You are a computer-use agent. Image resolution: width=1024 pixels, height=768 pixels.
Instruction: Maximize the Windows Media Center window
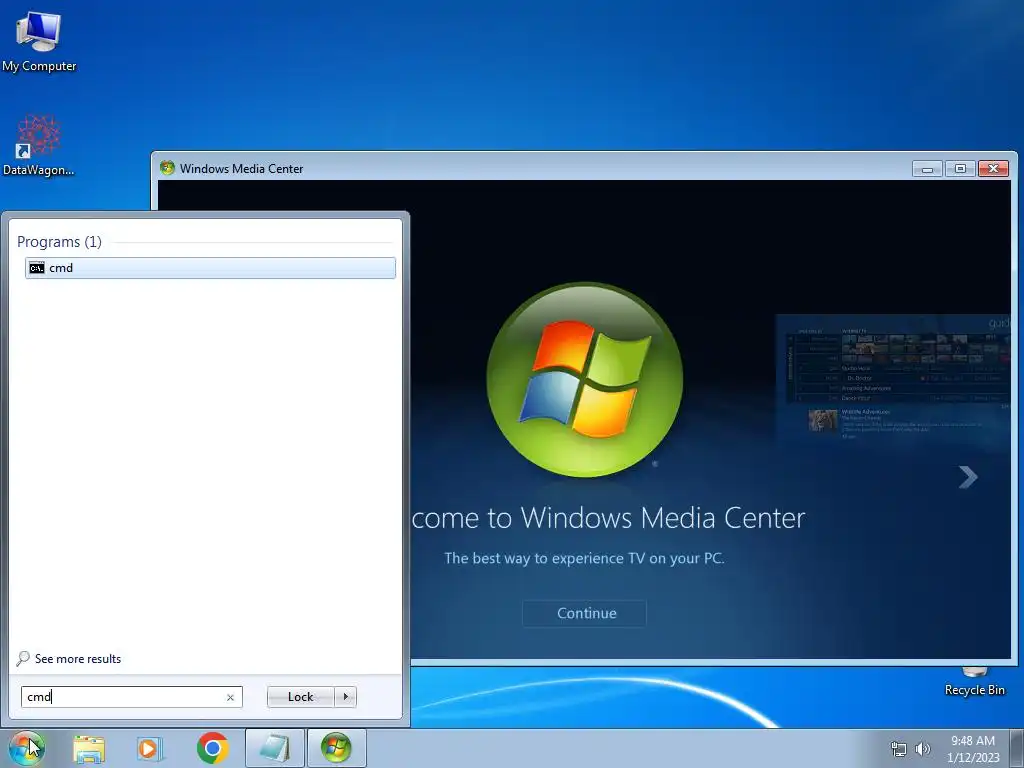[x=960, y=168]
